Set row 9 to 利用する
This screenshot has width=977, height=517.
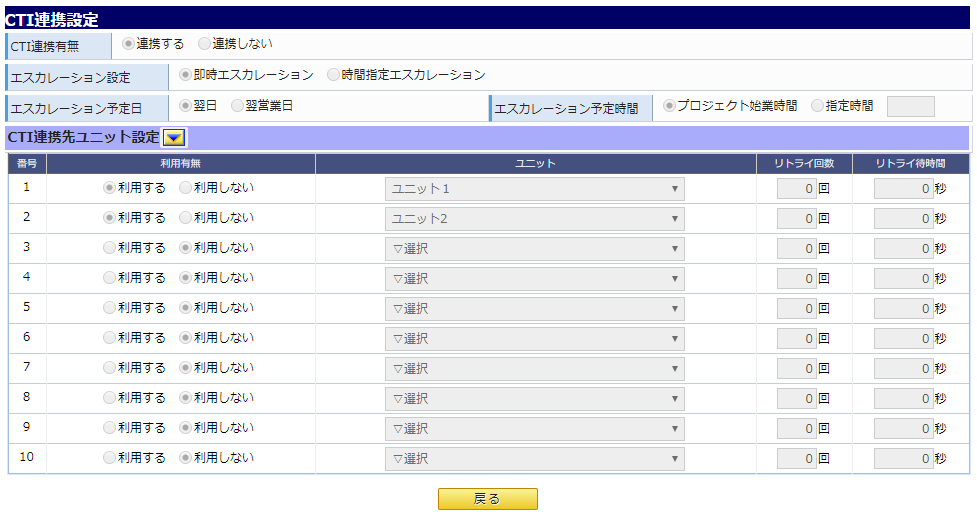pyautogui.click(x=109, y=427)
